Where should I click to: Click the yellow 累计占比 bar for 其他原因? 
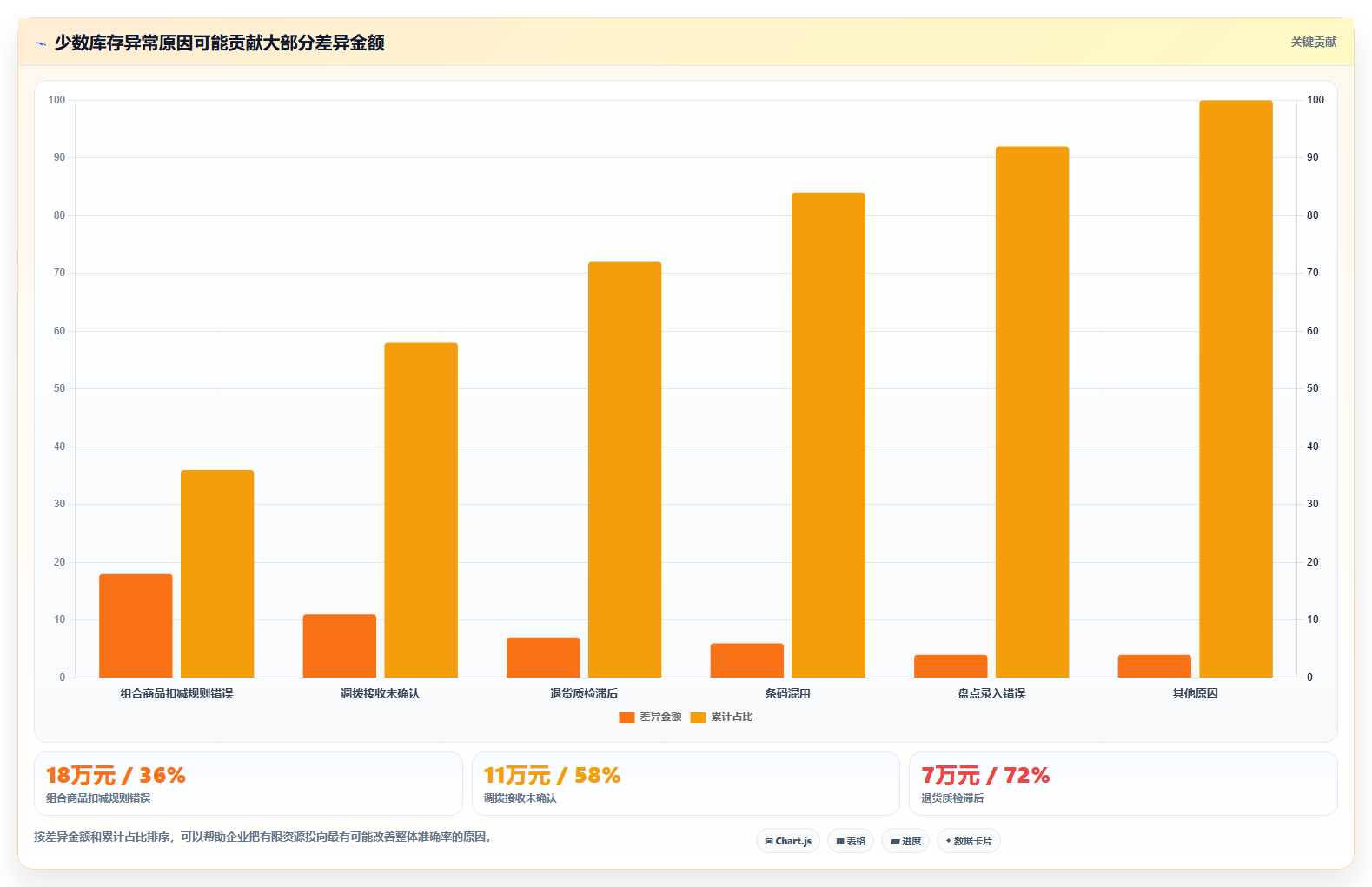[1236, 389]
